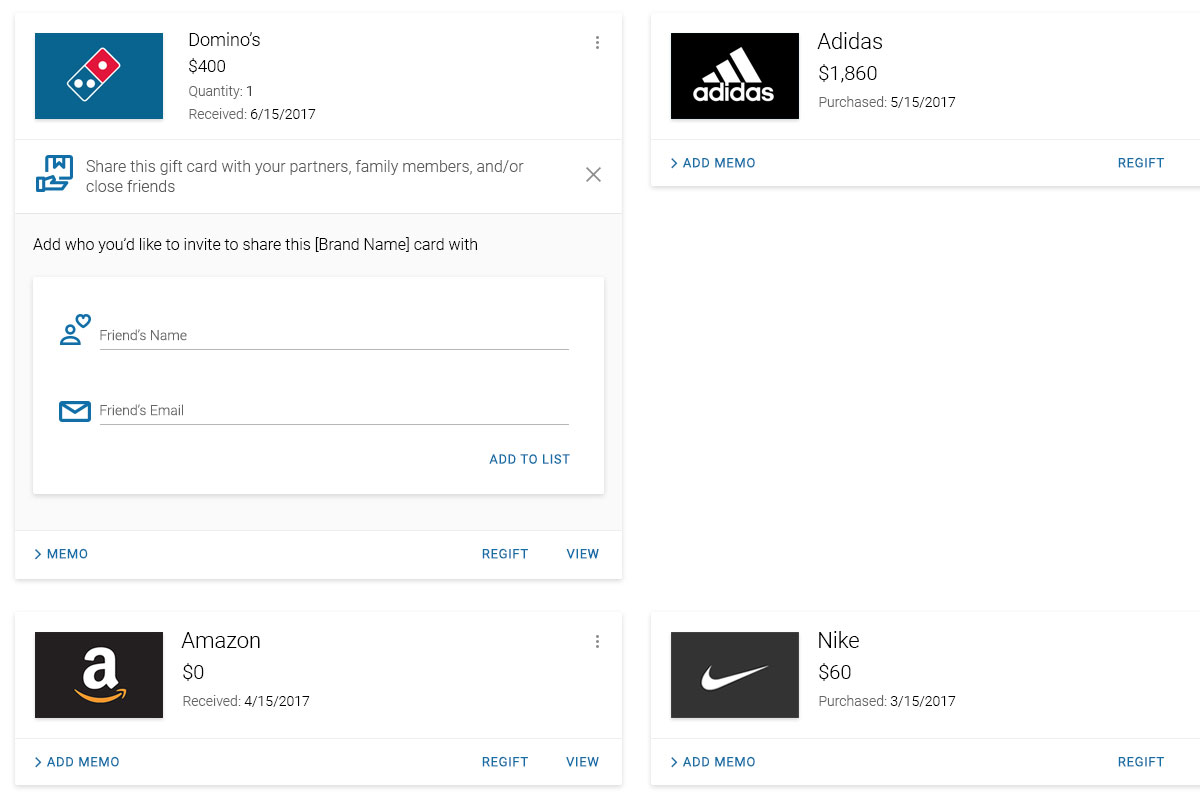Regift the Domino's gift card
This screenshot has width=1200, height=800.
[x=505, y=554]
